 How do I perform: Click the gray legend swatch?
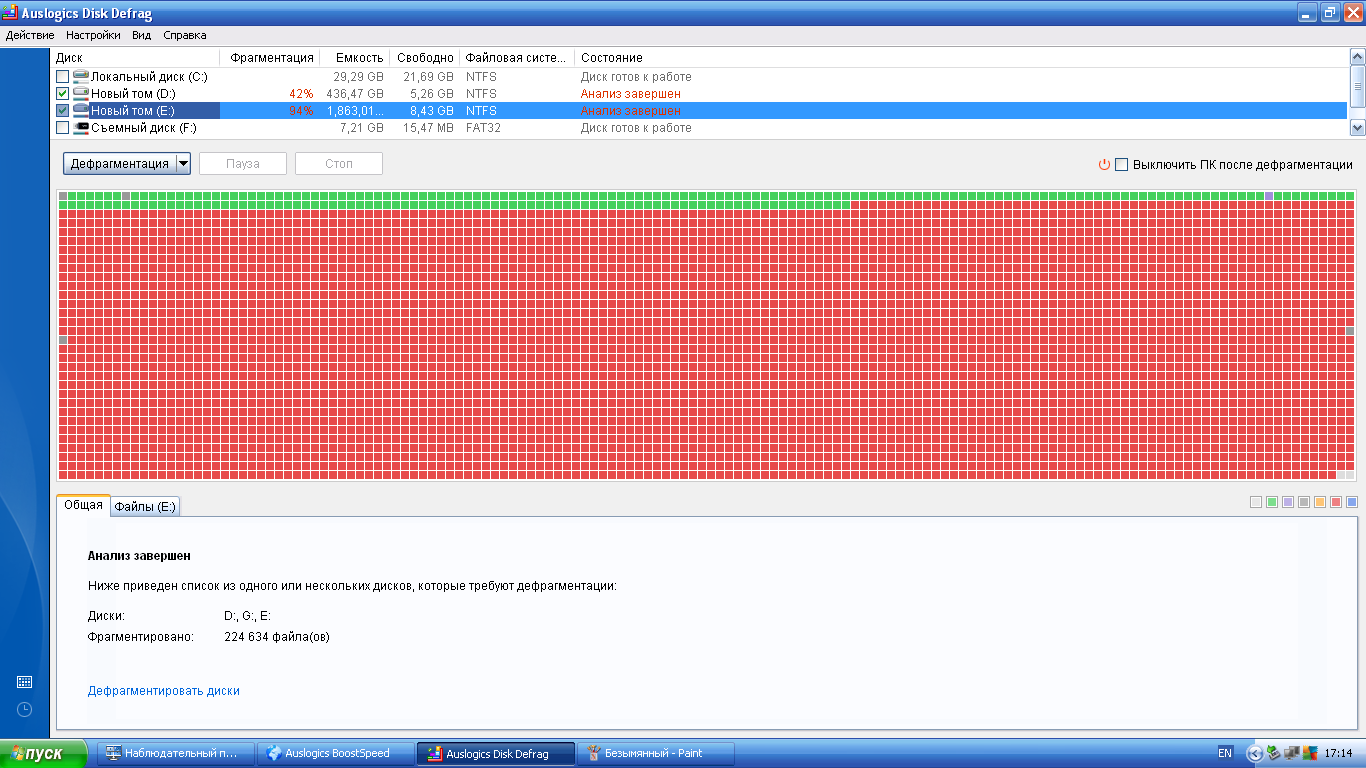(1304, 502)
